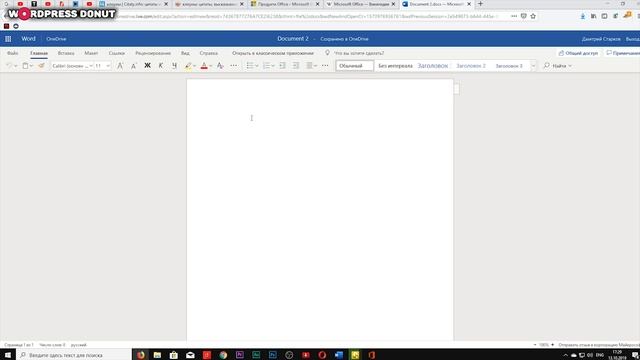Click the Word app name in header
Screen dimensions: 640x360
pos(29,39)
